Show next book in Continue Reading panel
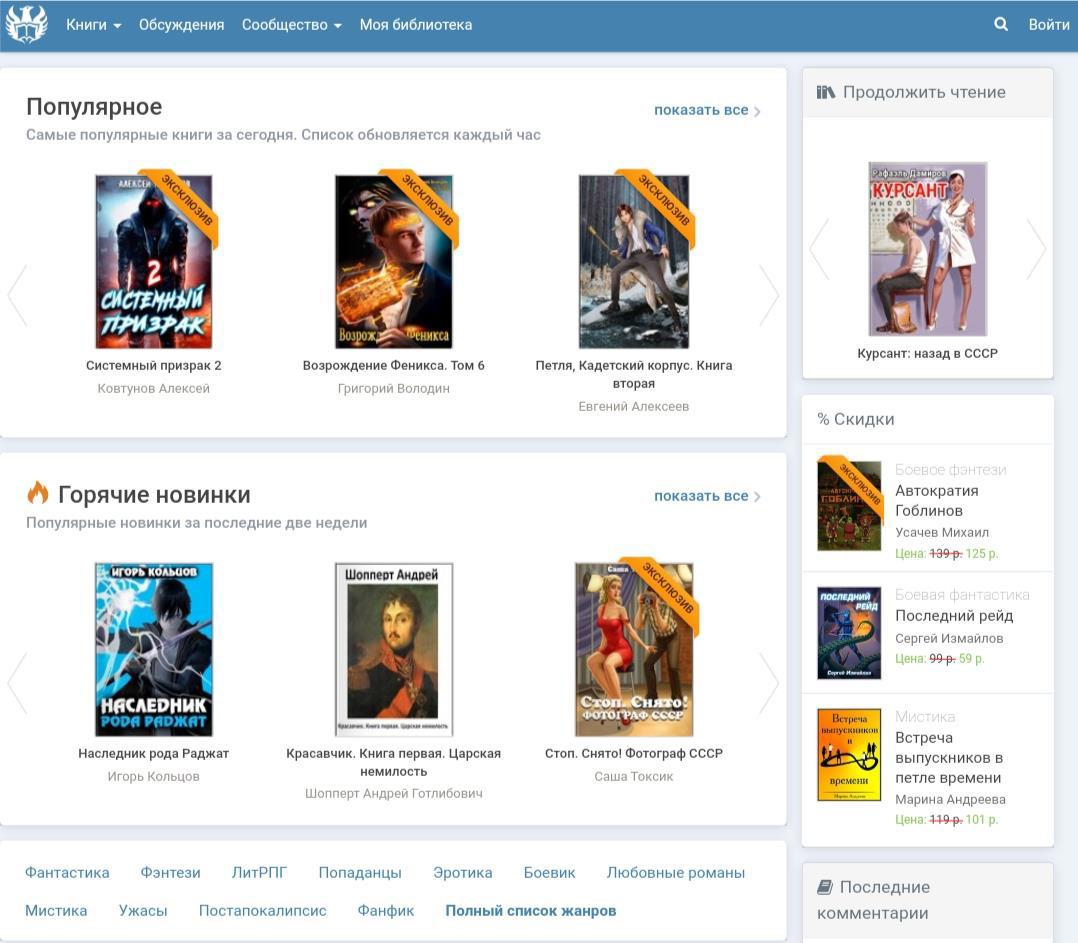 pyautogui.click(x=1035, y=249)
